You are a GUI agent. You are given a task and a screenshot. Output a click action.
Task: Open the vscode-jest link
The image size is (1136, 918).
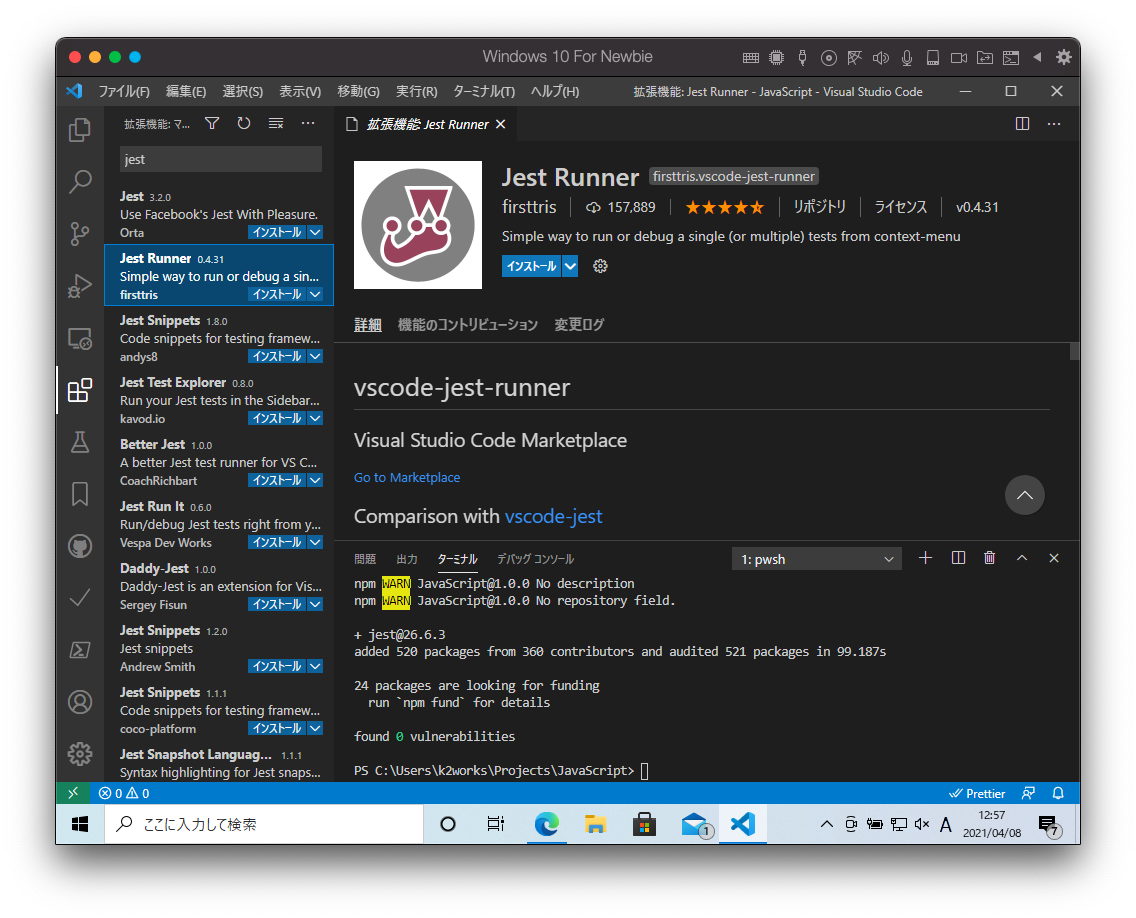pyautogui.click(x=554, y=516)
